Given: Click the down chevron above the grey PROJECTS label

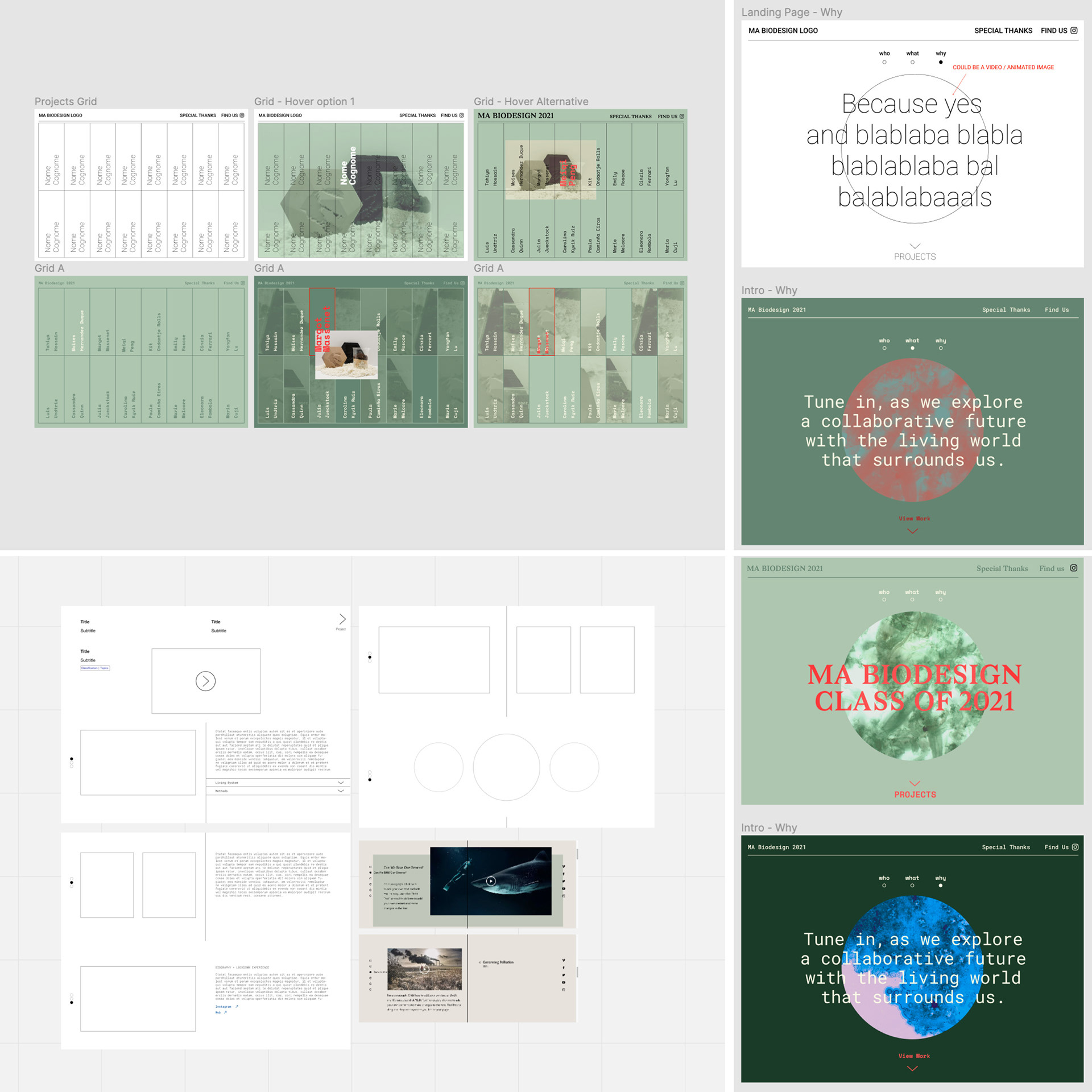Looking at the screenshot, I should coord(915,246).
